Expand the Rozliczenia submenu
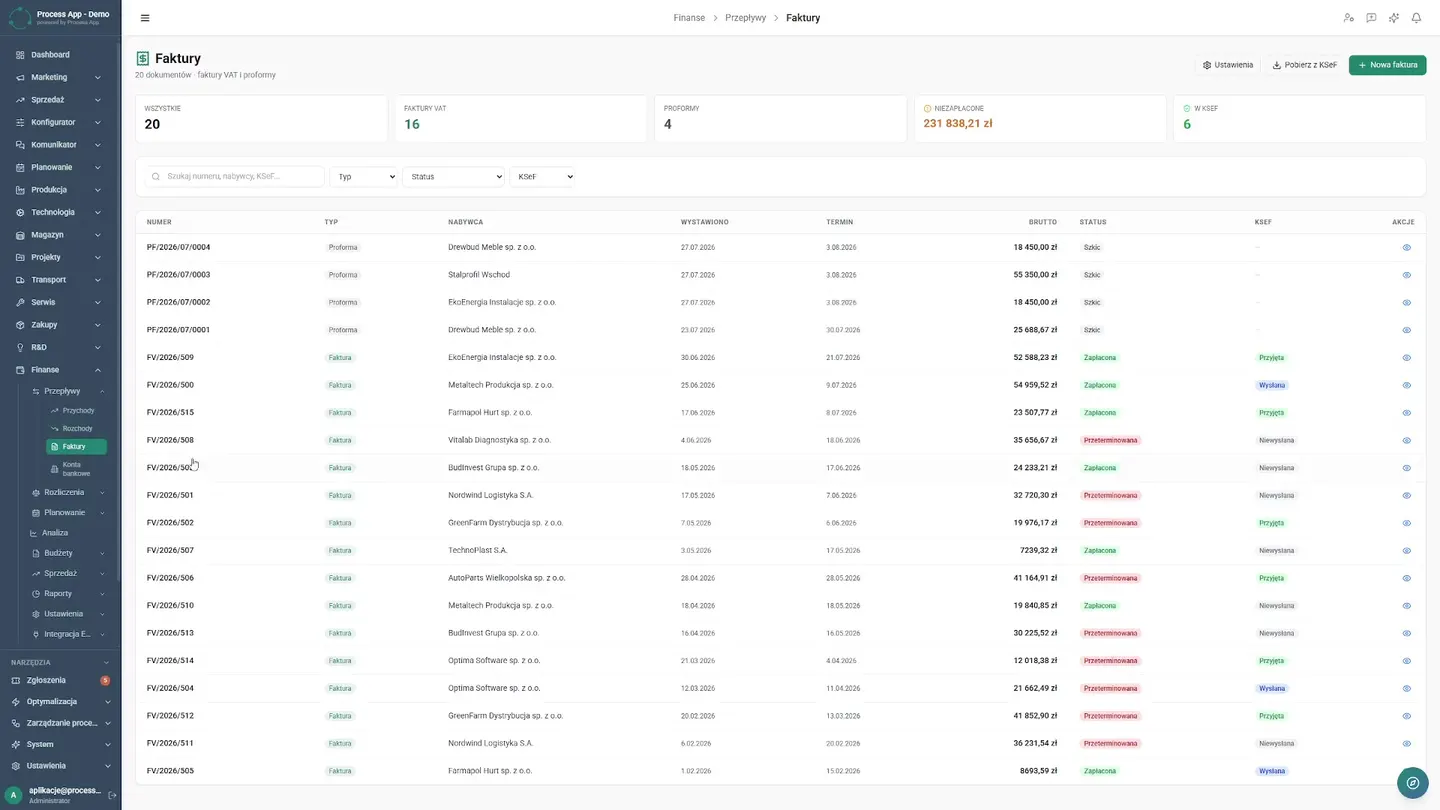The height and width of the screenshot is (810, 1440). coord(68,492)
